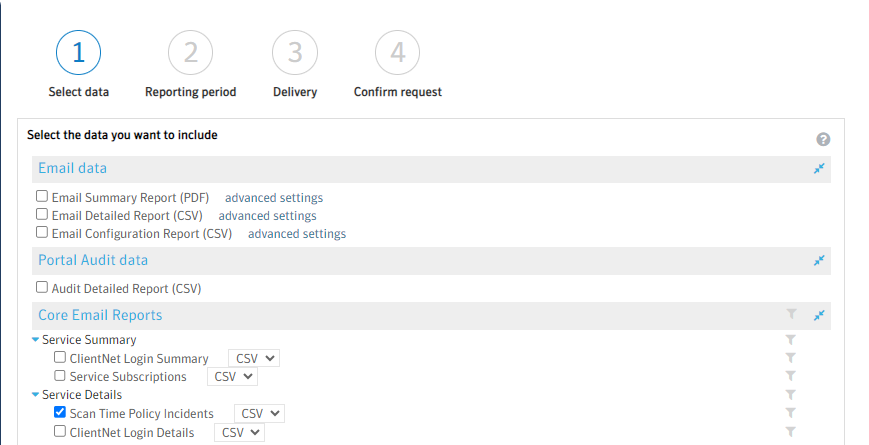Viewport: 869px width, 445px height.
Task: Click filter icon for ClientNet Login Summary
Action: [790, 358]
